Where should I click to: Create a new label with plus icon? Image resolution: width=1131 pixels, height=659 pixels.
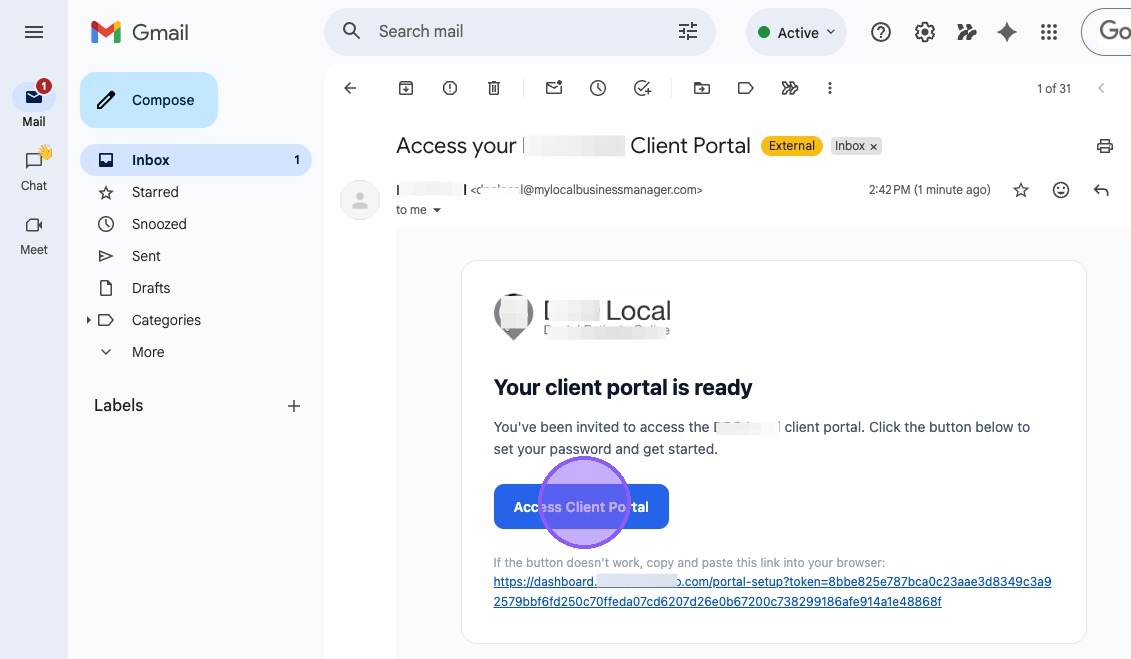[294, 406]
